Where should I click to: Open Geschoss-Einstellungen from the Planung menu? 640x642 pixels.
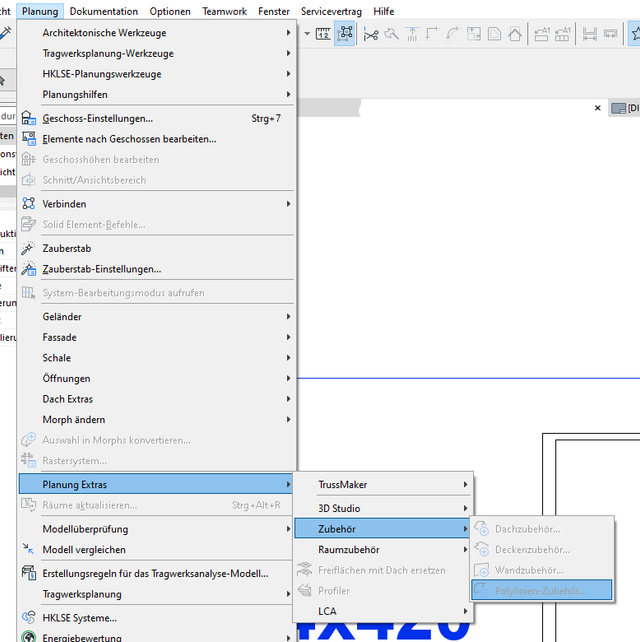click(x=156, y=118)
